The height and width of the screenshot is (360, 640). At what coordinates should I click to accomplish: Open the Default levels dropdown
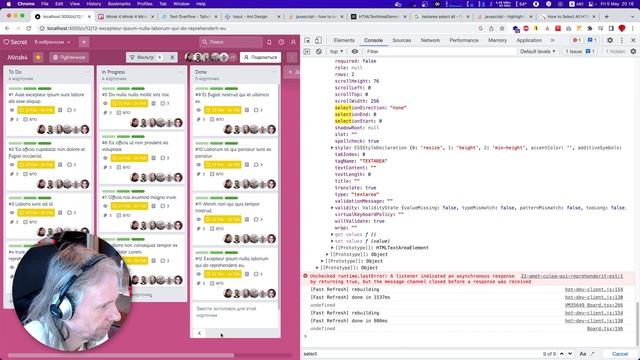[538, 51]
